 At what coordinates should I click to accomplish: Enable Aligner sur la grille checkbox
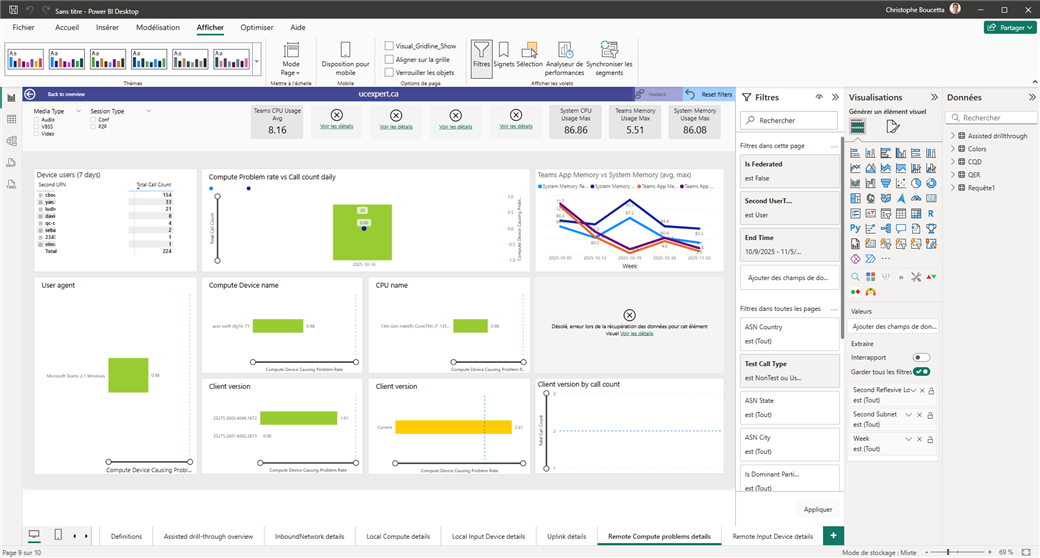(389, 59)
